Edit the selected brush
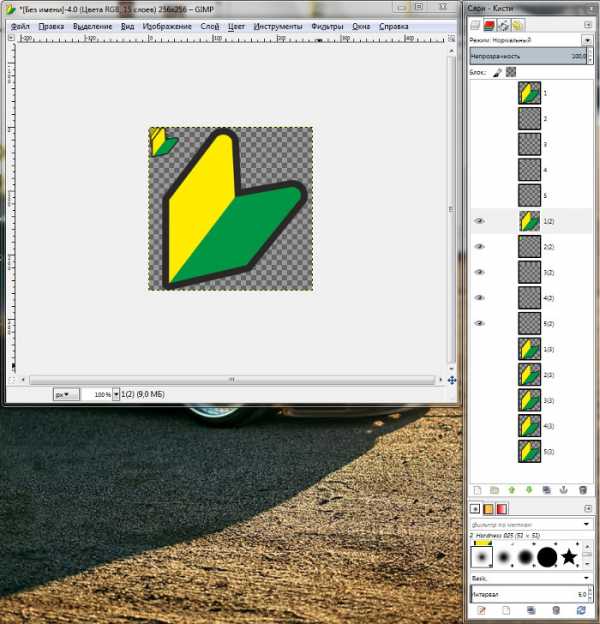The width and height of the screenshot is (600, 624). [481, 610]
